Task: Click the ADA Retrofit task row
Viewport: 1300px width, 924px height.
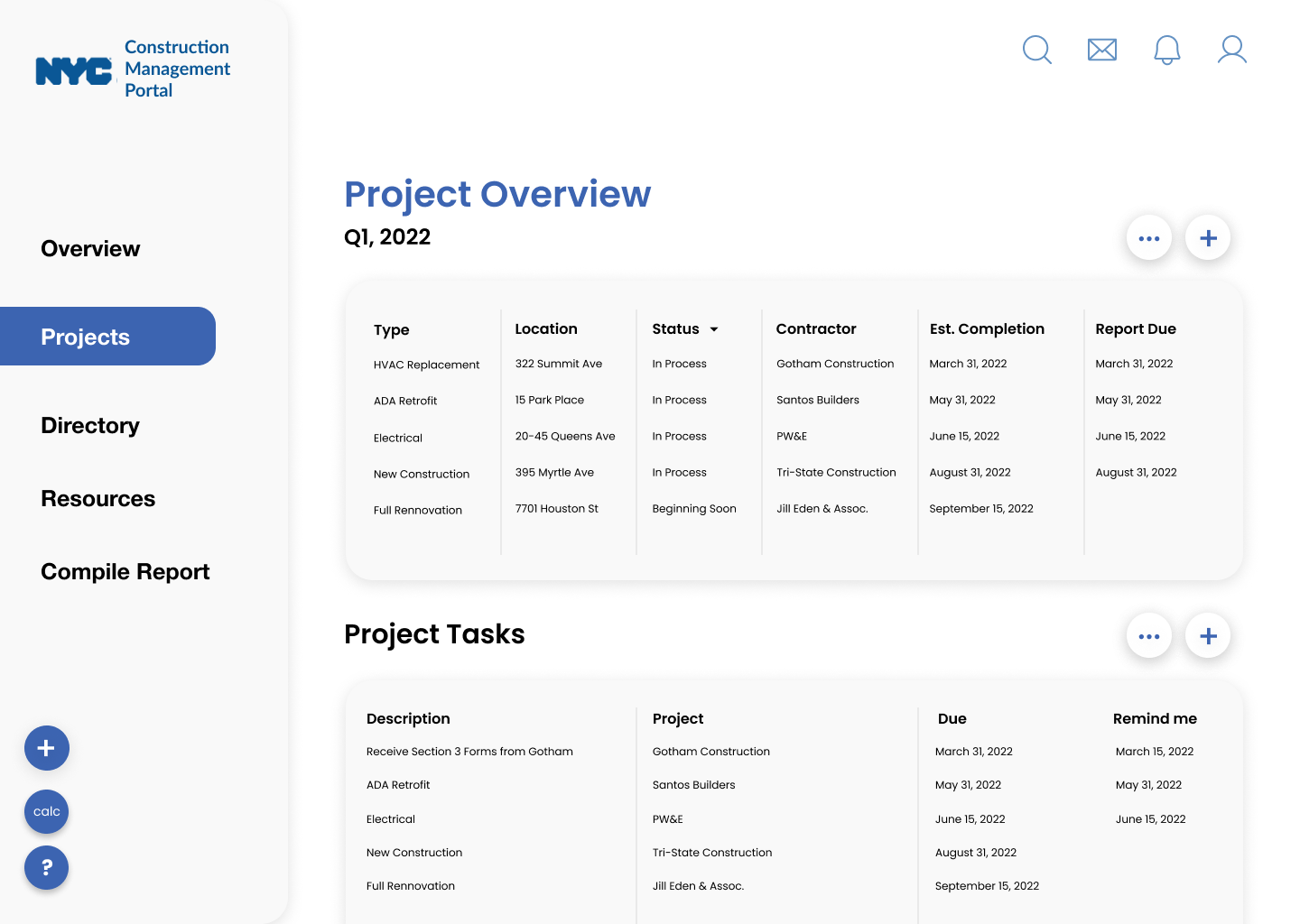Action: (398, 784)
